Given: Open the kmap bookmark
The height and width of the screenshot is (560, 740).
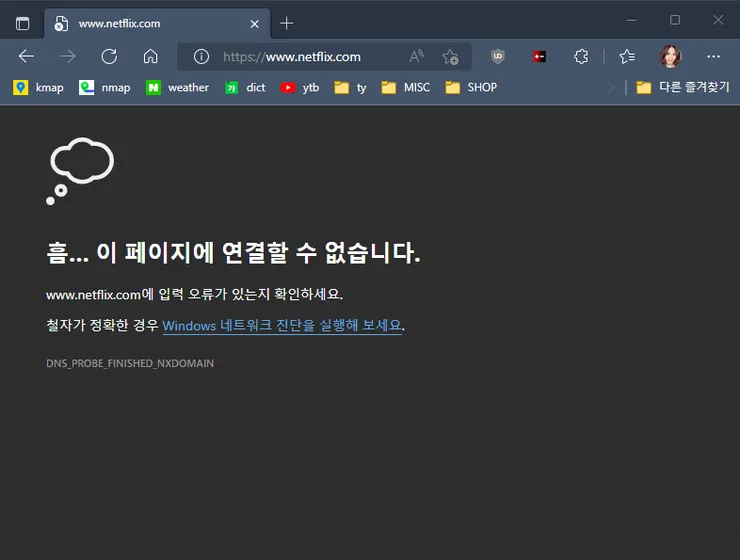Looking at the screenshot, I should click(39, 87).
